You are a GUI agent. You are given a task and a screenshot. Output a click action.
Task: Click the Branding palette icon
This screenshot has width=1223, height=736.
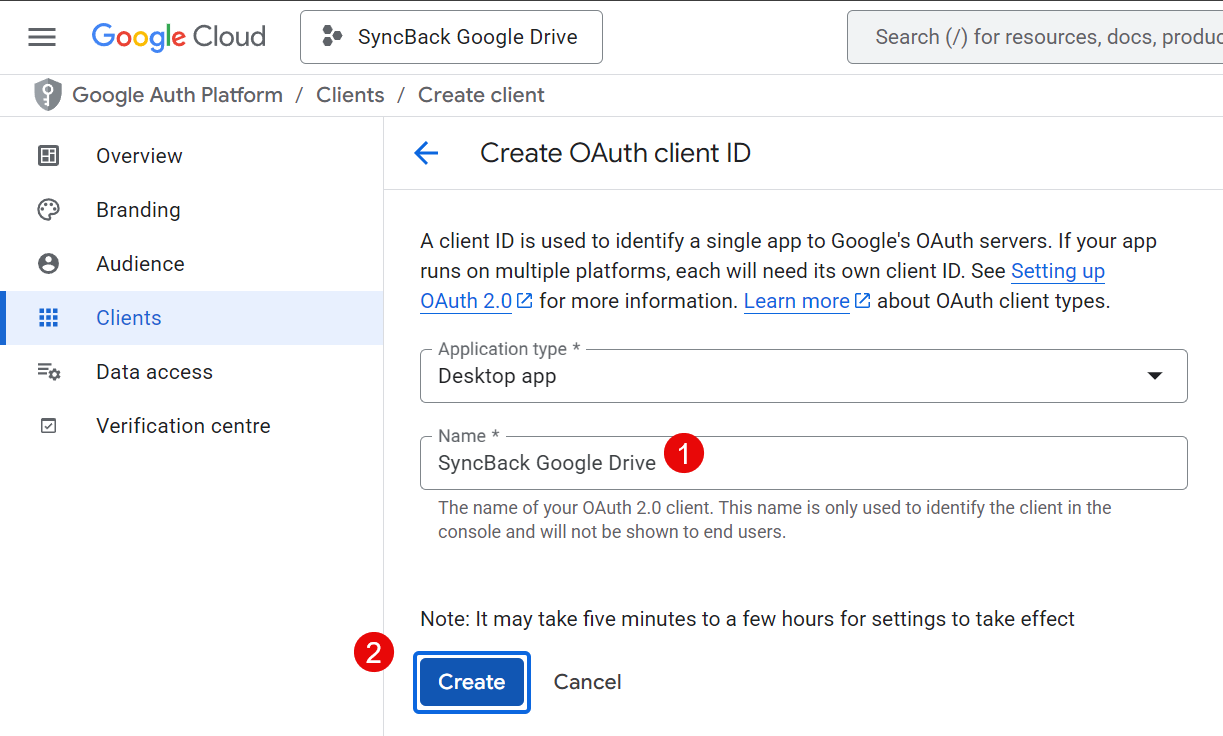pyautogui.click(x=48, y=210)
